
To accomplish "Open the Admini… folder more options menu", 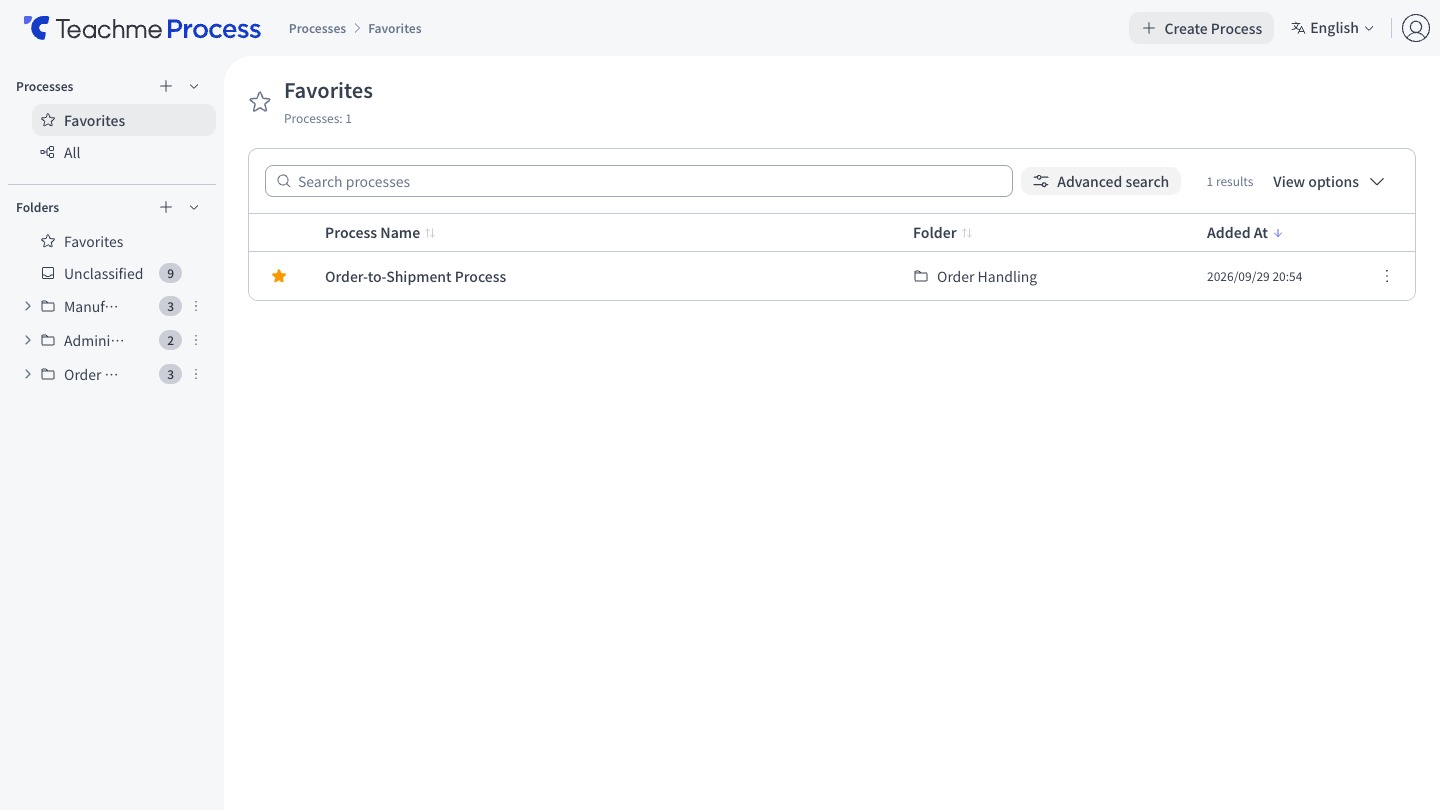I will click(196, 340).
